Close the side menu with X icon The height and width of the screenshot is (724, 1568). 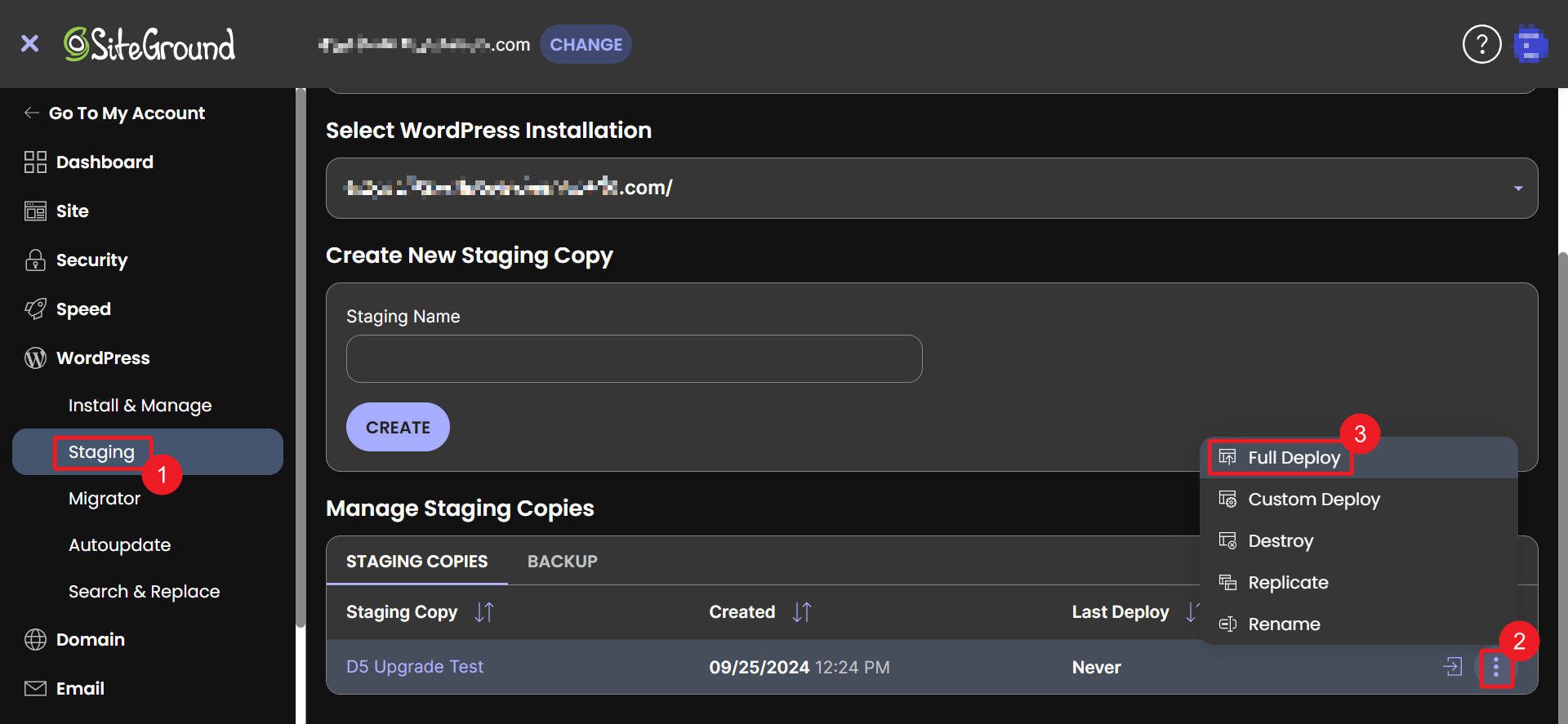(29, 44)
